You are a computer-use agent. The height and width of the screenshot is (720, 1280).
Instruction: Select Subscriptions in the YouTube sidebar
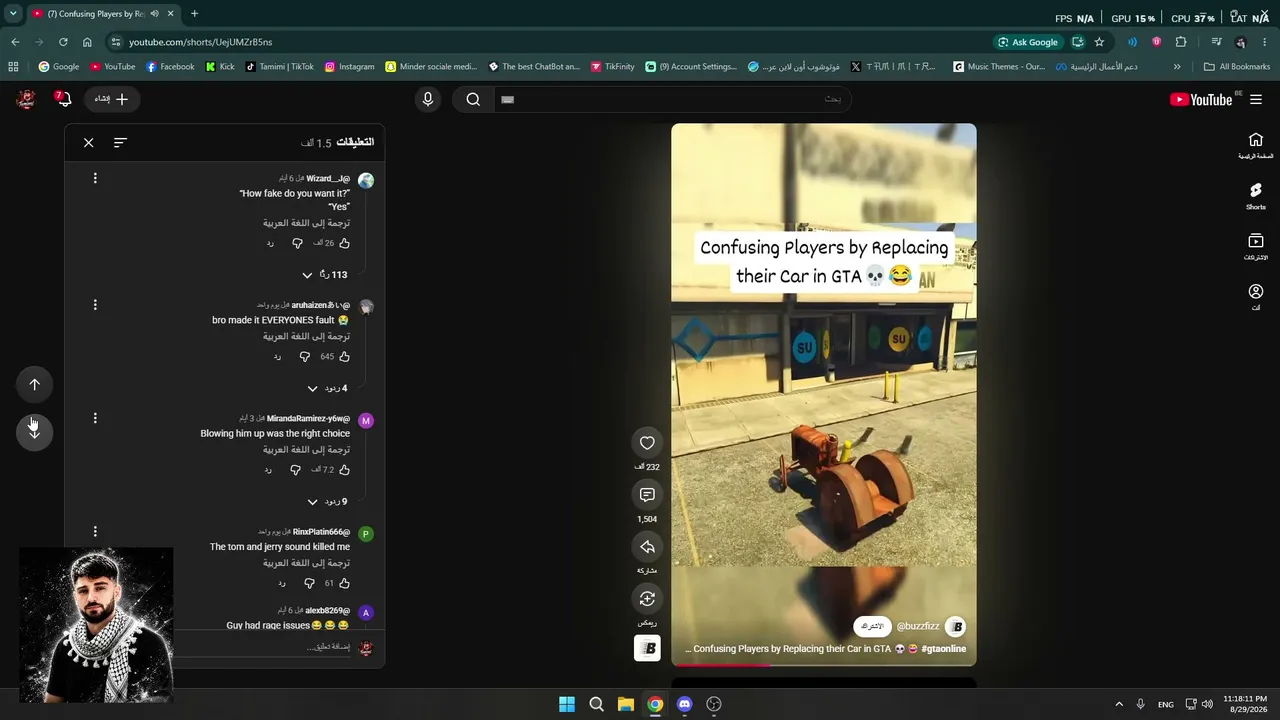1256,247
